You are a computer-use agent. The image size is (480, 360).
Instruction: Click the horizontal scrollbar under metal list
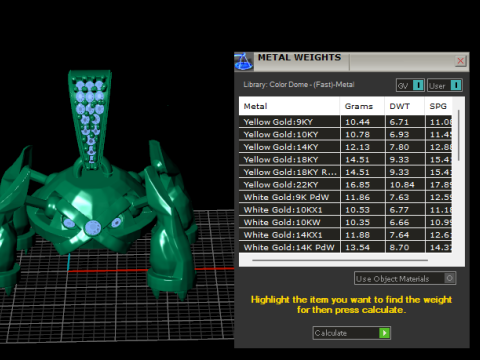[340, 260]
